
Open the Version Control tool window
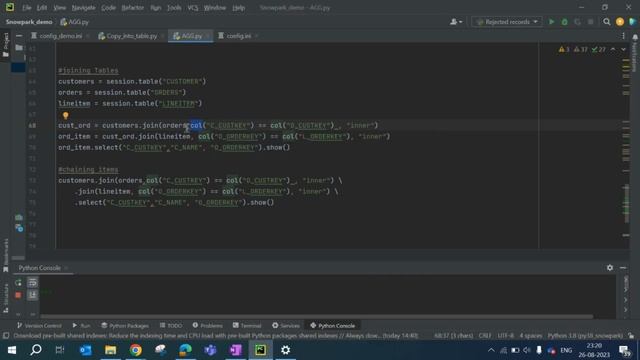tap(39, 326)
